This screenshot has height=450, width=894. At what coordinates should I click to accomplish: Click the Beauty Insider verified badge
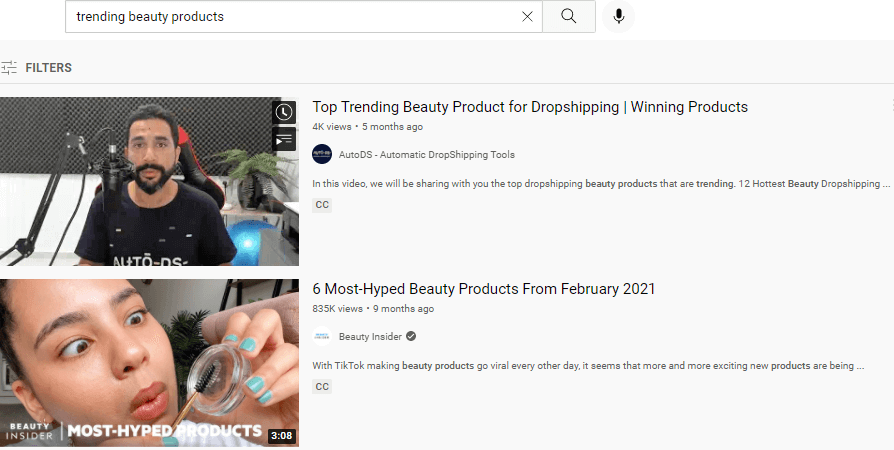[x=411, y=337]
